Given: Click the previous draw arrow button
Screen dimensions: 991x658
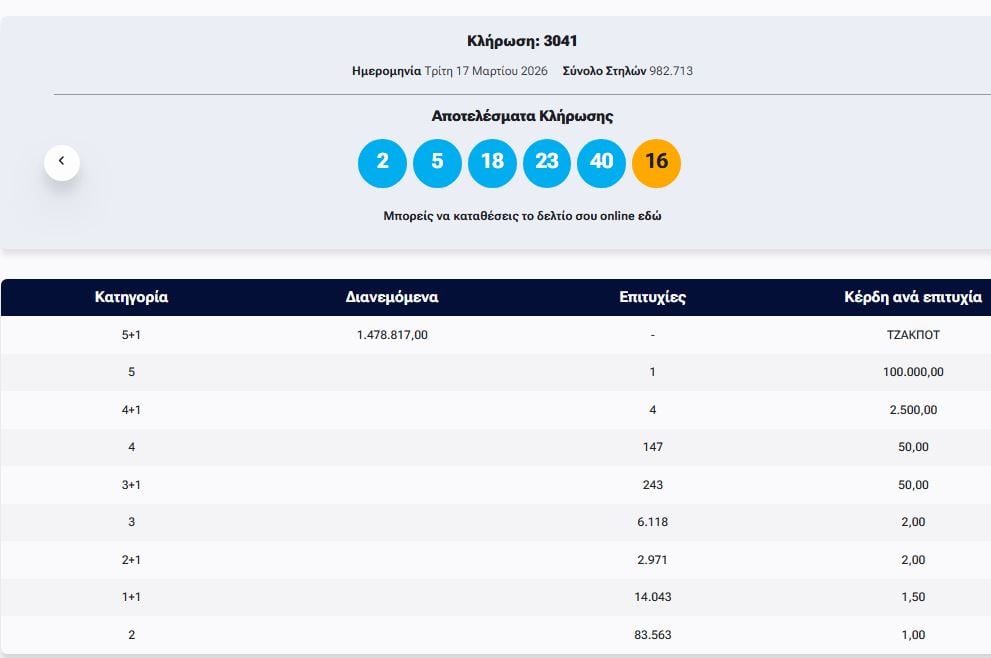Looking at the screenshot, I should click(62, 162).
